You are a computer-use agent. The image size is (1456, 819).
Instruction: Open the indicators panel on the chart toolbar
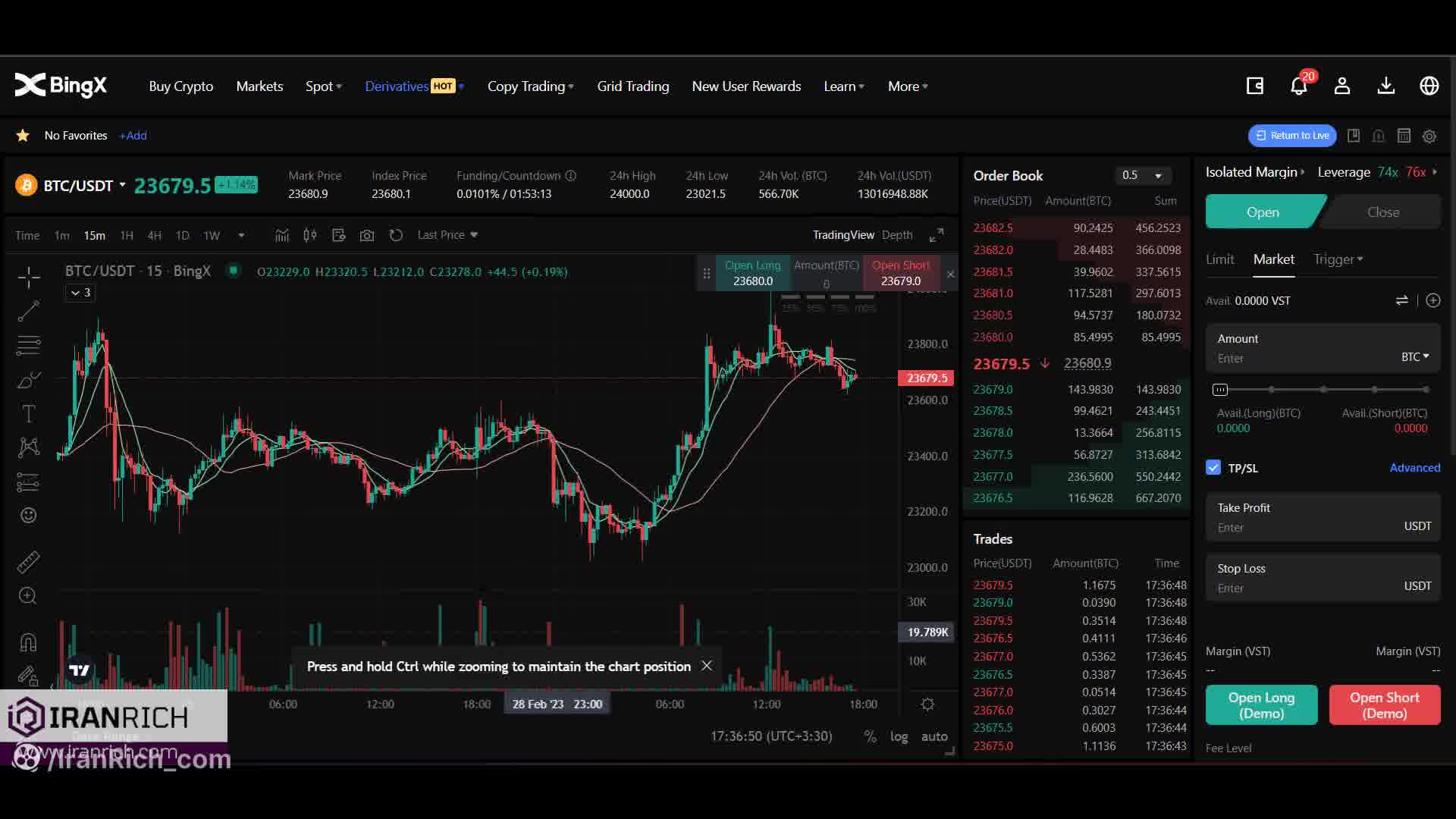click(x=281, y=235)
